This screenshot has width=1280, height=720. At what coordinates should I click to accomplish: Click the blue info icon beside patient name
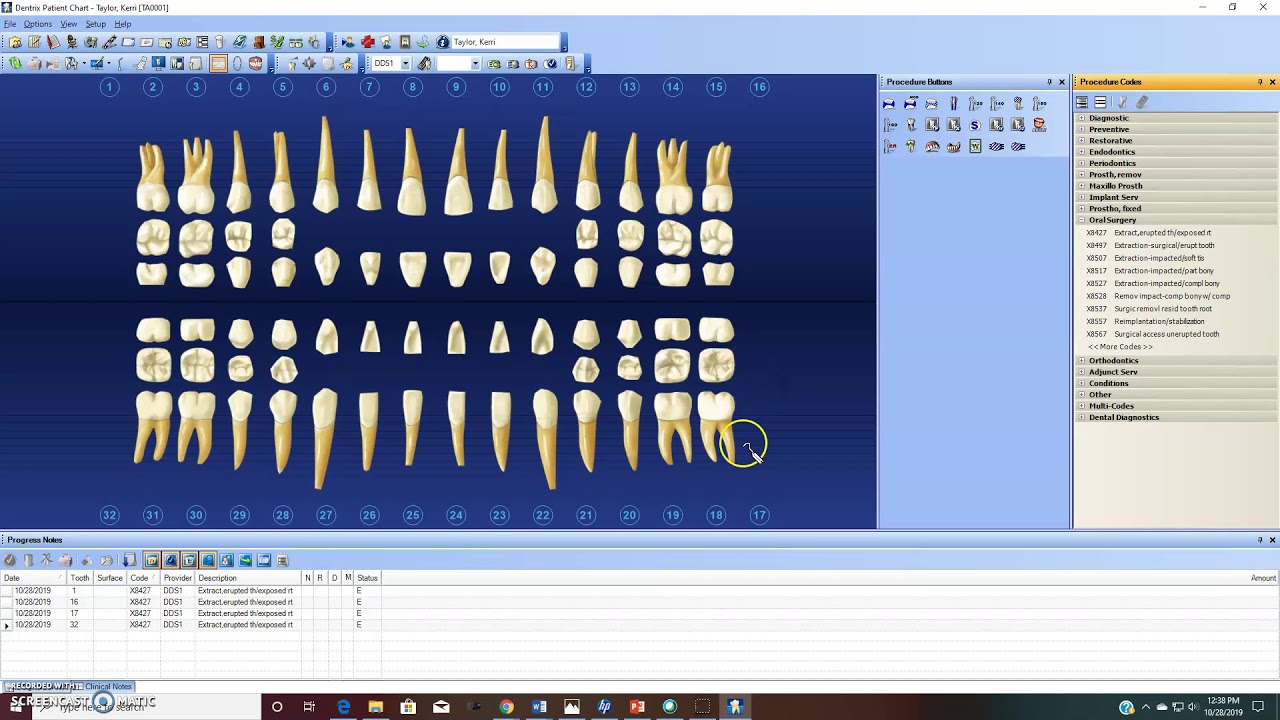pyautogui.click(x=442, y=42)
